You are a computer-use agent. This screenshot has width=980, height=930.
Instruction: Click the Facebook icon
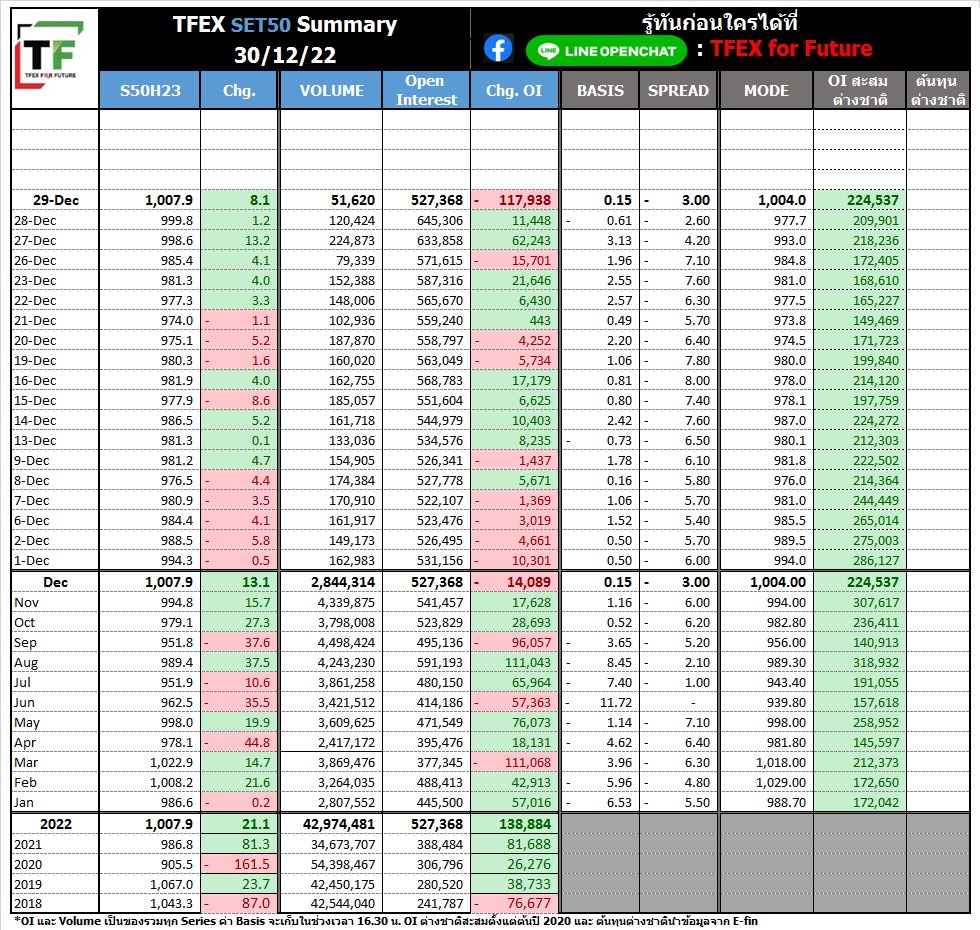click(x=498, y=49)
